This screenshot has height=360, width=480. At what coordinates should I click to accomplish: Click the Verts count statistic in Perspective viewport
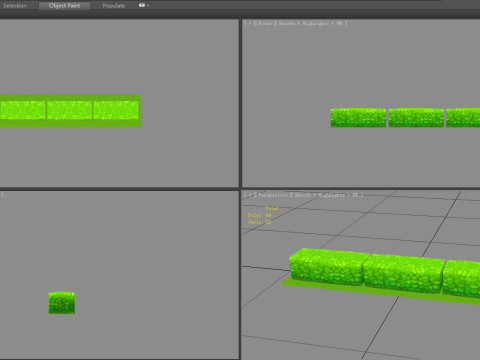coord(260,222)
